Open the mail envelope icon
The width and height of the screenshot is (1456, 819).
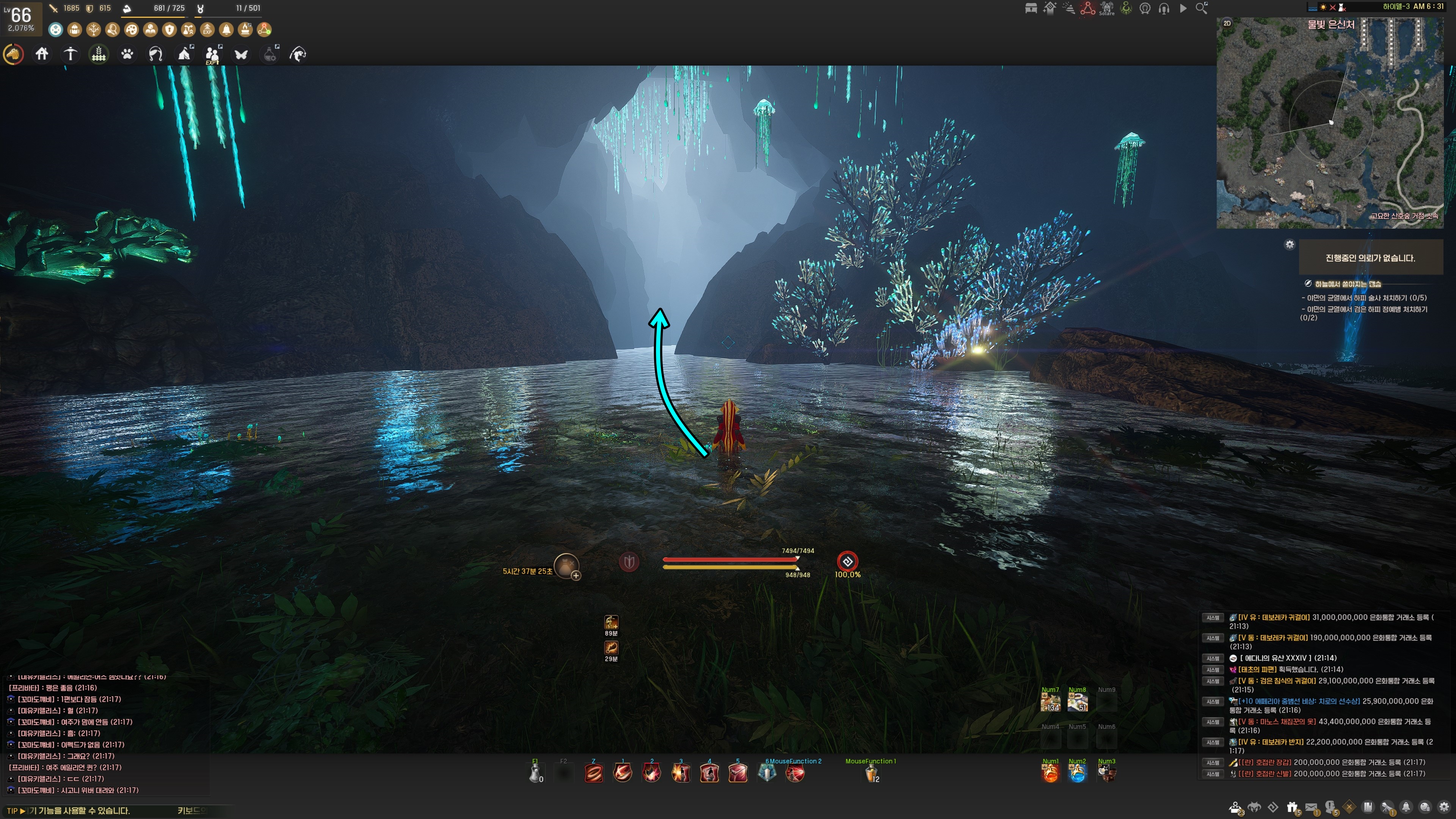[x=1312, y=807]
